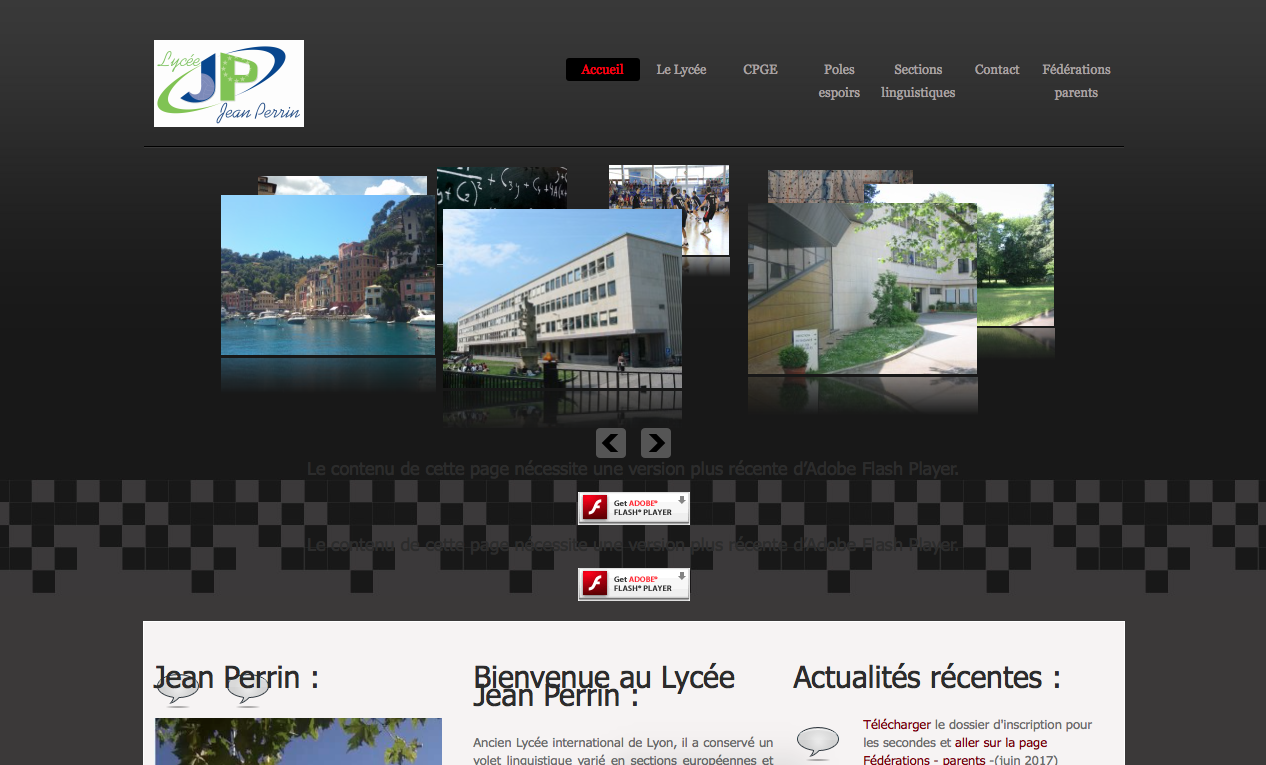
Task: Go to the CPGE menu
Action: pos(760,69)
